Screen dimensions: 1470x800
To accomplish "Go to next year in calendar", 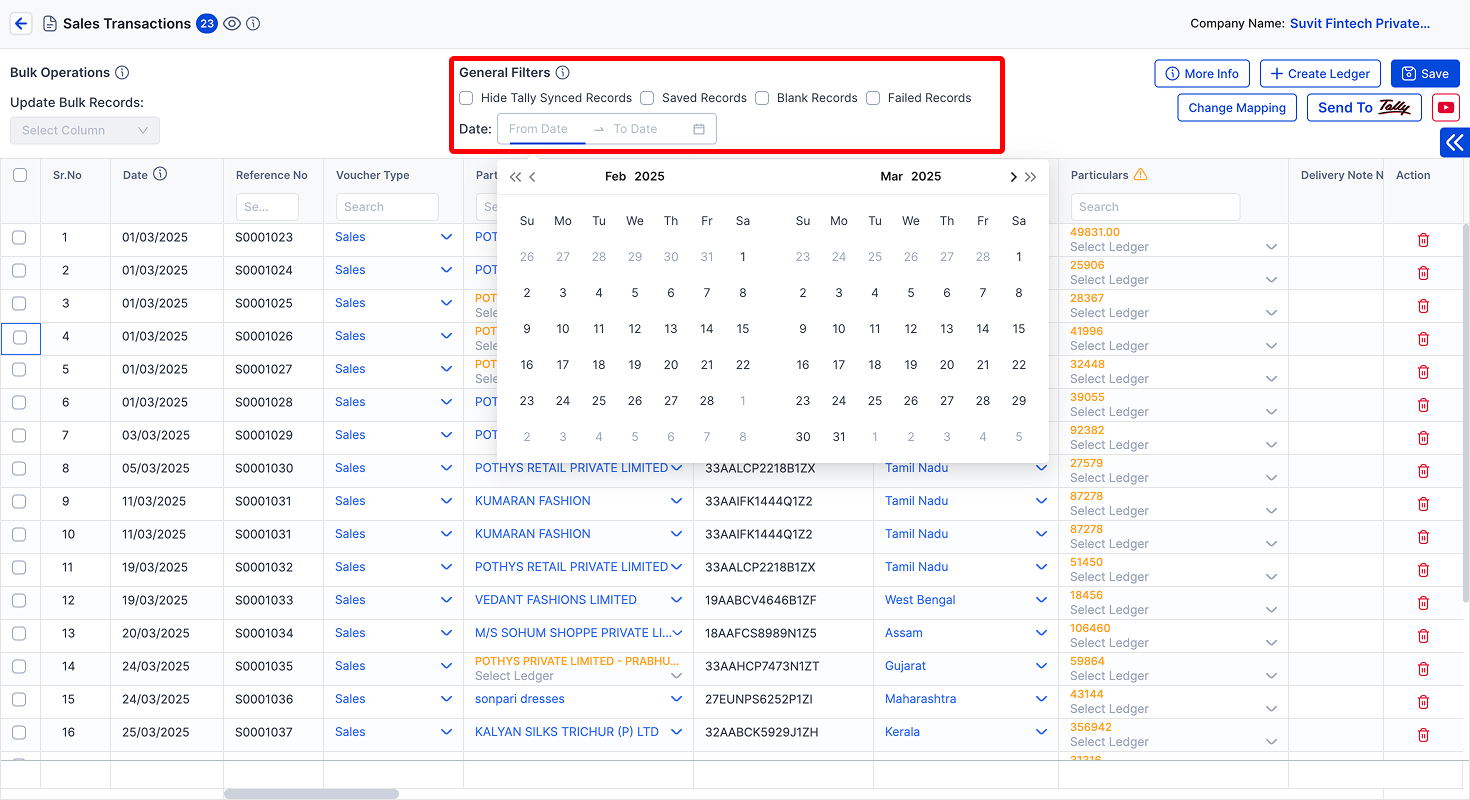I will (x=1031, y=177).
